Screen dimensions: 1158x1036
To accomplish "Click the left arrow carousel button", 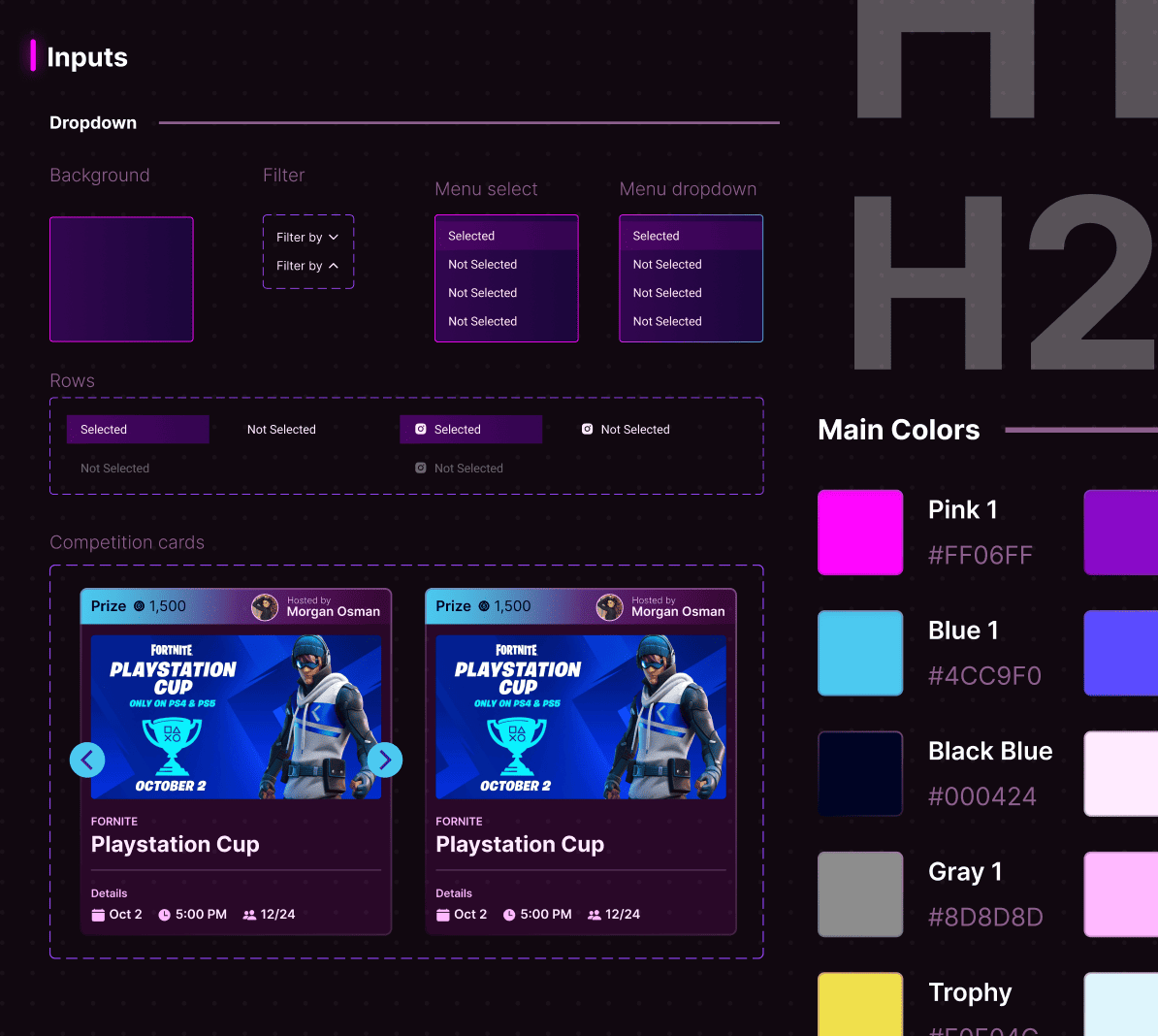I will [x=87, y=760].
